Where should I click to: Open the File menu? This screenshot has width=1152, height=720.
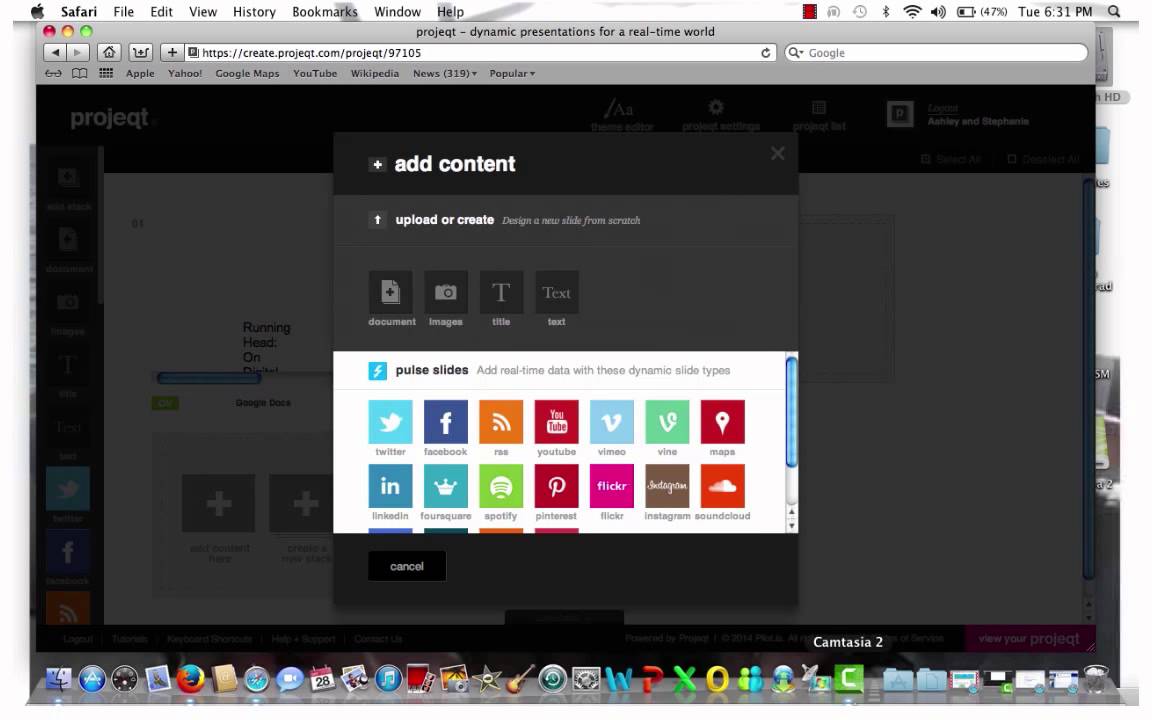click(123, 12)
